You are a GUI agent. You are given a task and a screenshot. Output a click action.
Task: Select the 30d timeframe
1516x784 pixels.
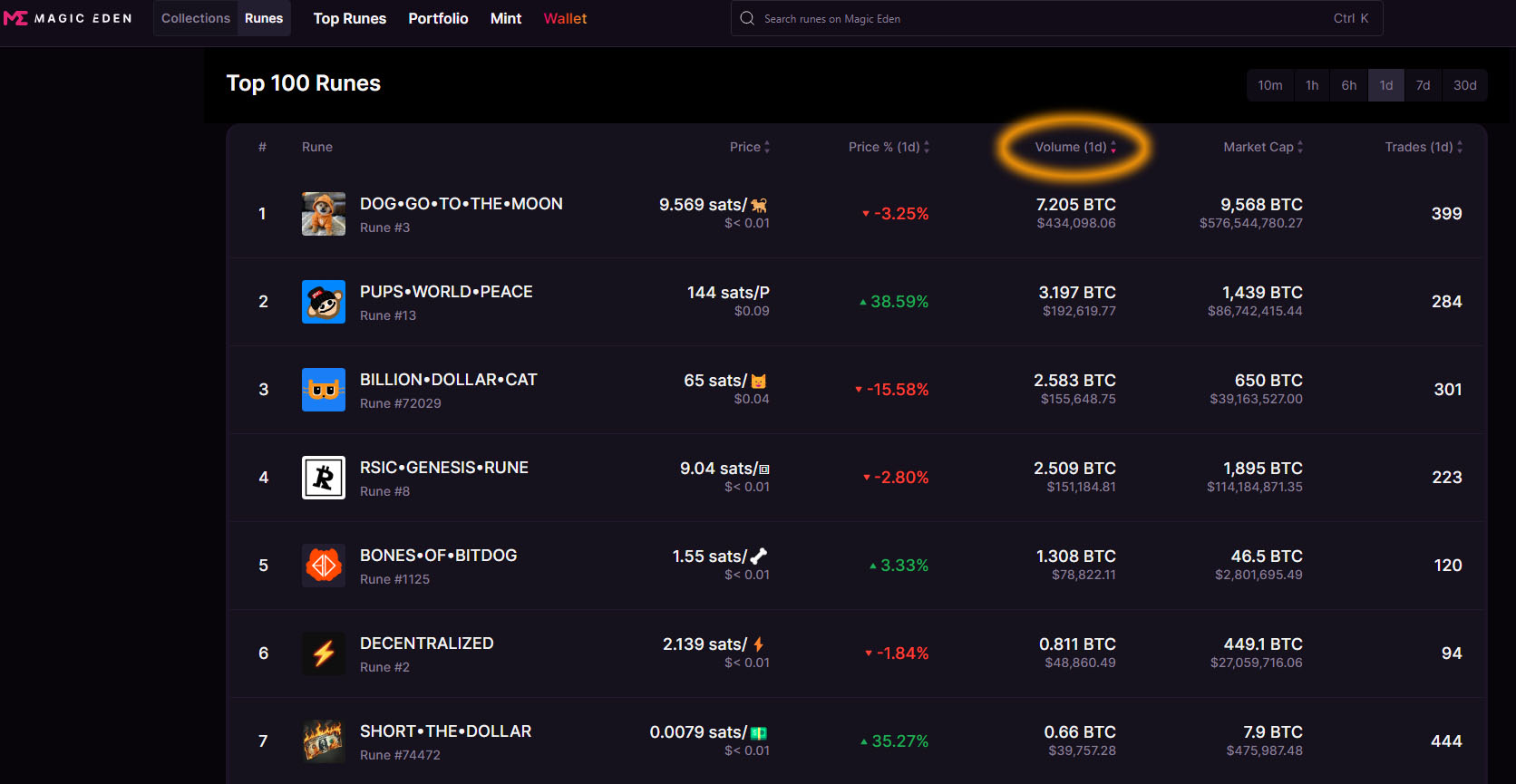[x=1465, y=85]
